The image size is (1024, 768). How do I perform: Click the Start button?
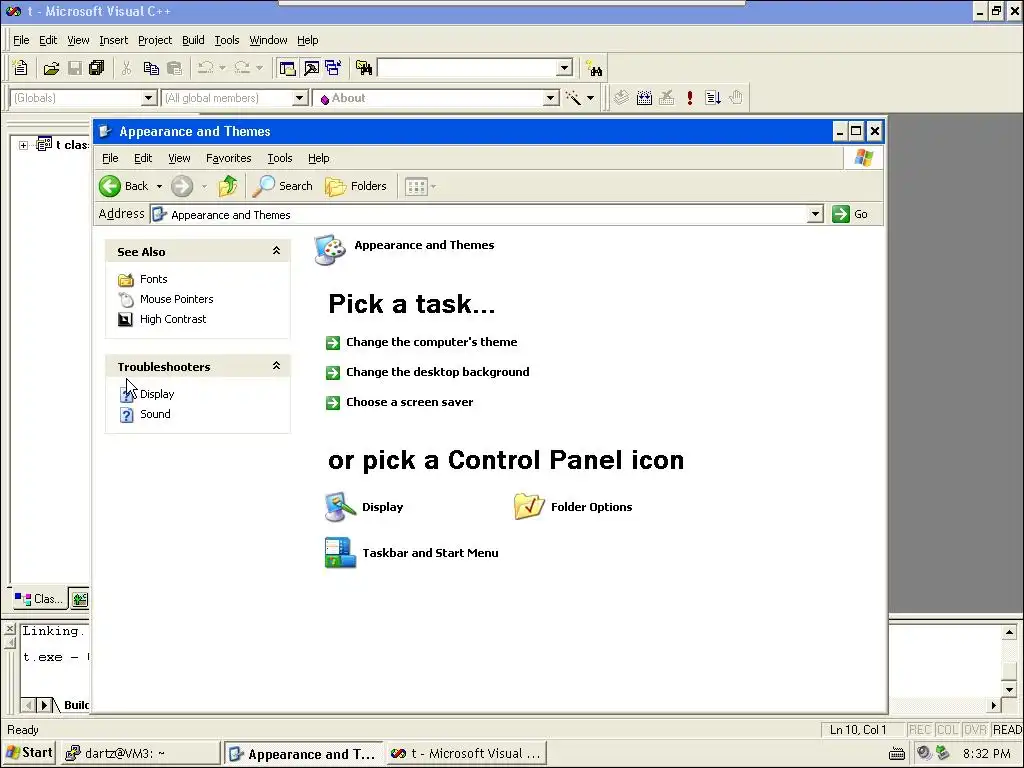(29, 753)
